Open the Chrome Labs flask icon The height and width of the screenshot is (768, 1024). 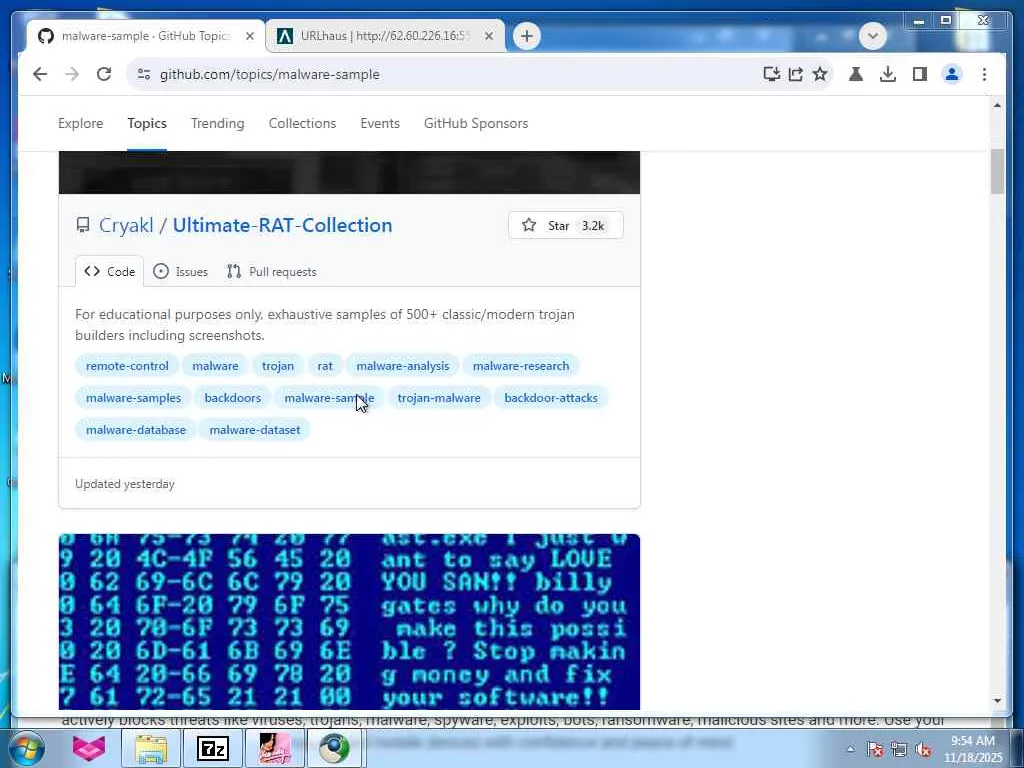pyautogui.click(x=856, y=74)
